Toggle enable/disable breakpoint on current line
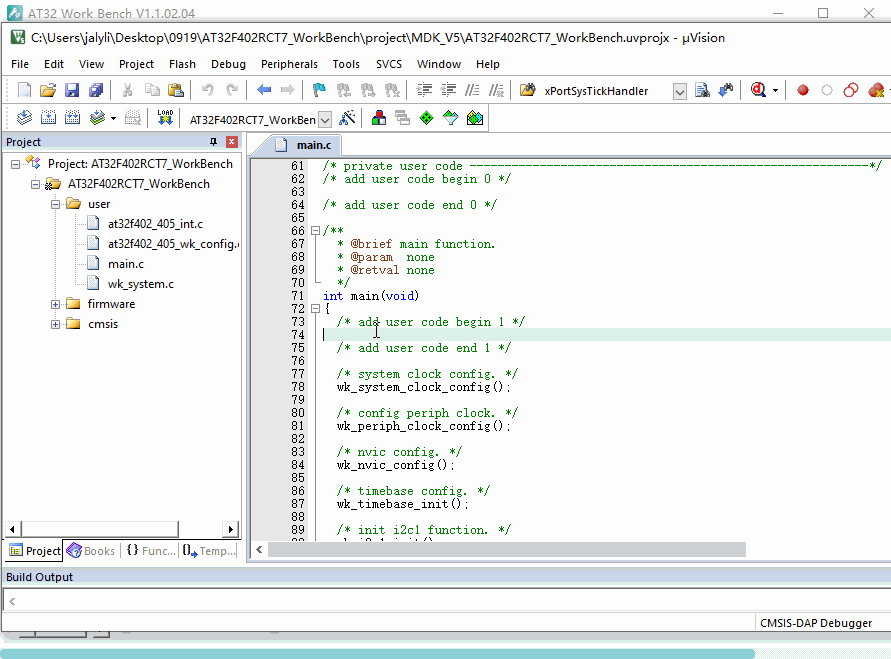The height and width of the screenshot is (659, 891). pos(827,90)
